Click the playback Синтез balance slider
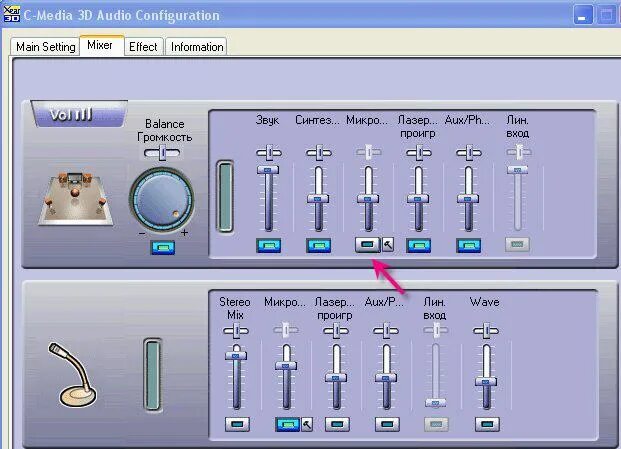The image size is (621, 449). point(319,152)
